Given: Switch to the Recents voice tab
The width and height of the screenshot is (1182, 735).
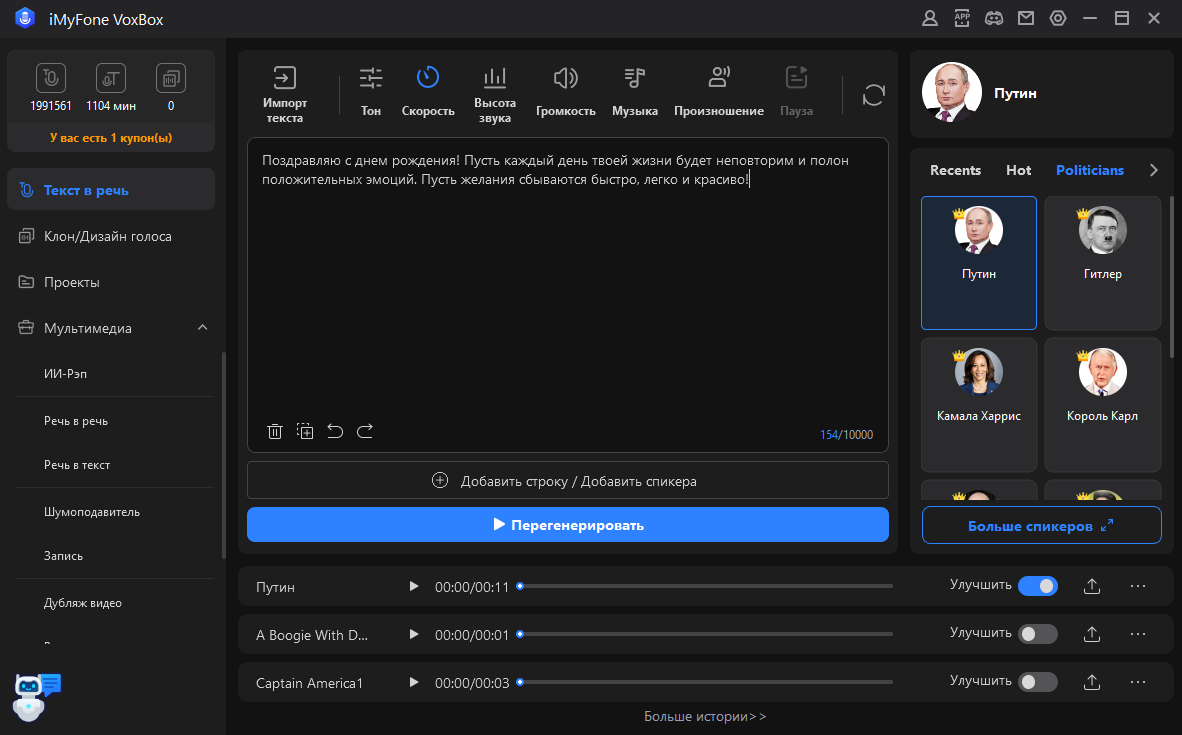Looking at the screenshot, I should [x=955, y=170].
